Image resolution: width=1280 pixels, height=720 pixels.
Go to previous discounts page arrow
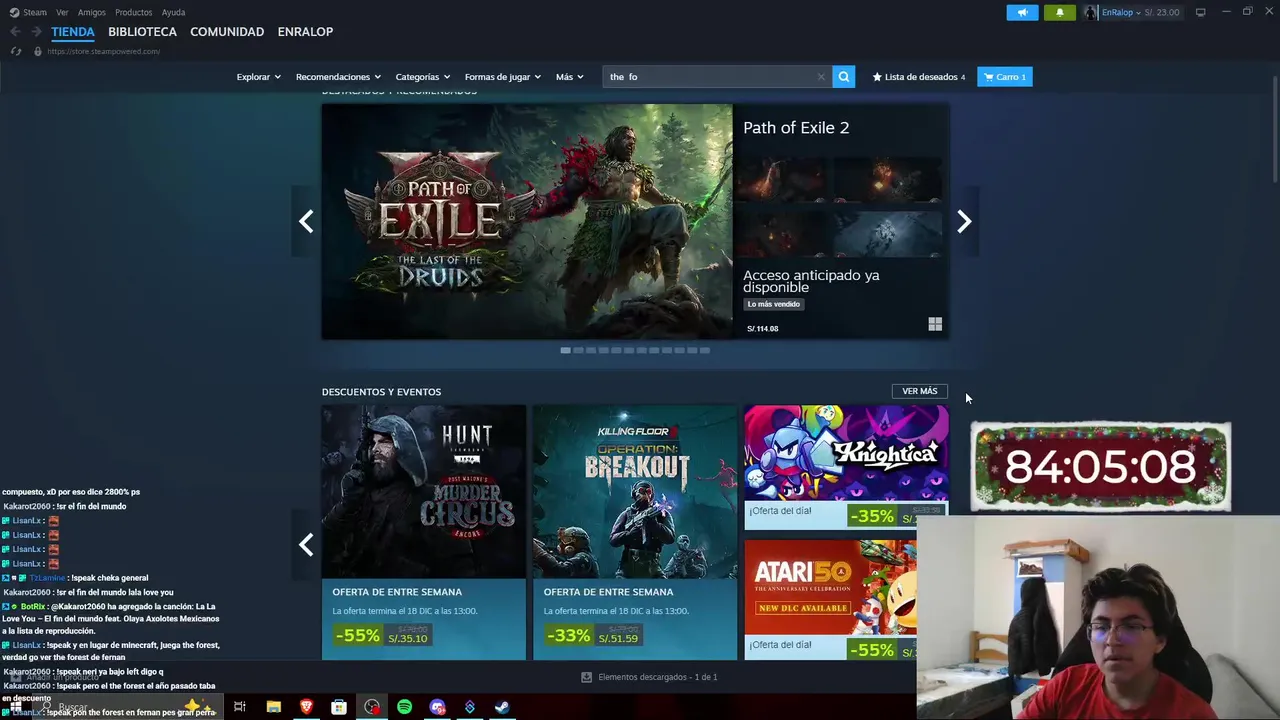tap(306, 545)
